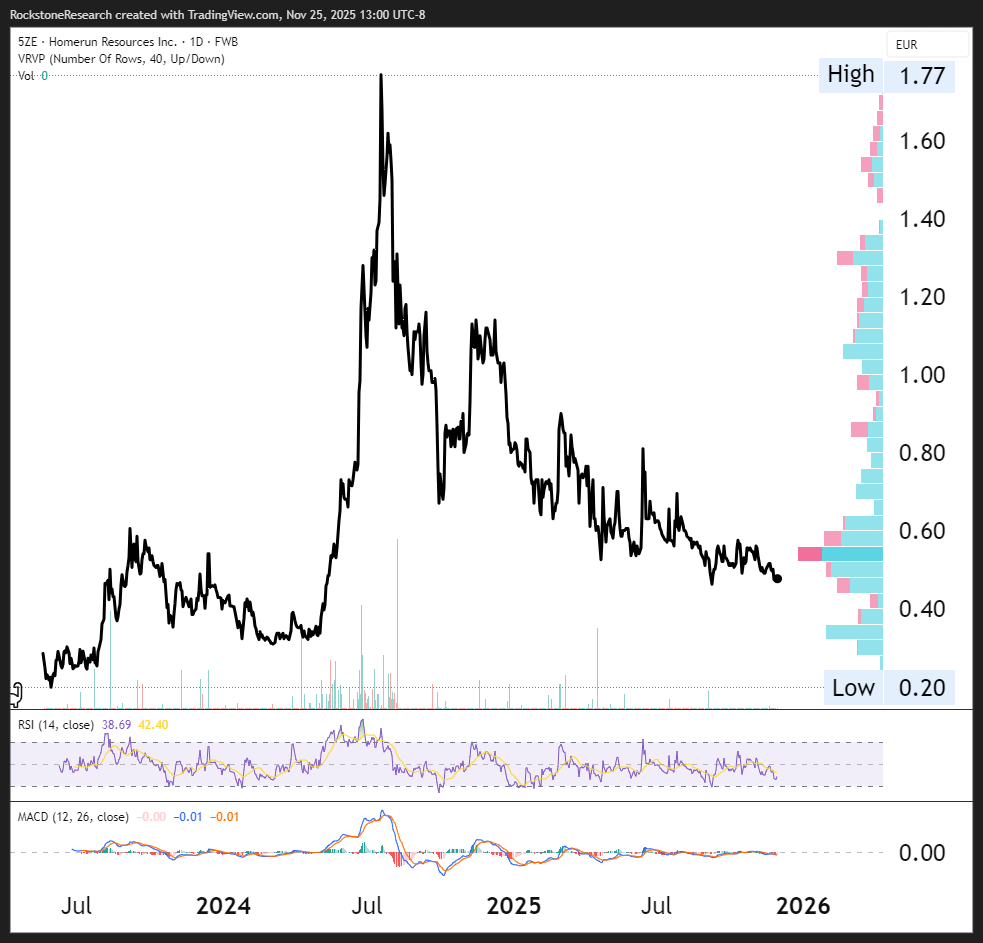Open the EUR currency selector

coord(927,45)
